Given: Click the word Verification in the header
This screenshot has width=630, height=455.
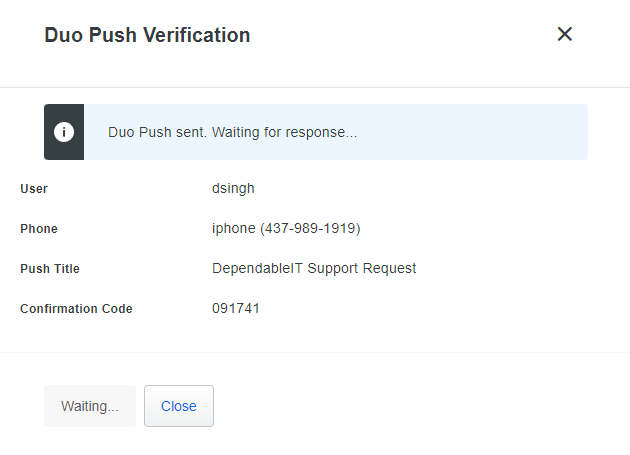Looking at the screenshot, I should pyautogui.click(x=197, y=35).
